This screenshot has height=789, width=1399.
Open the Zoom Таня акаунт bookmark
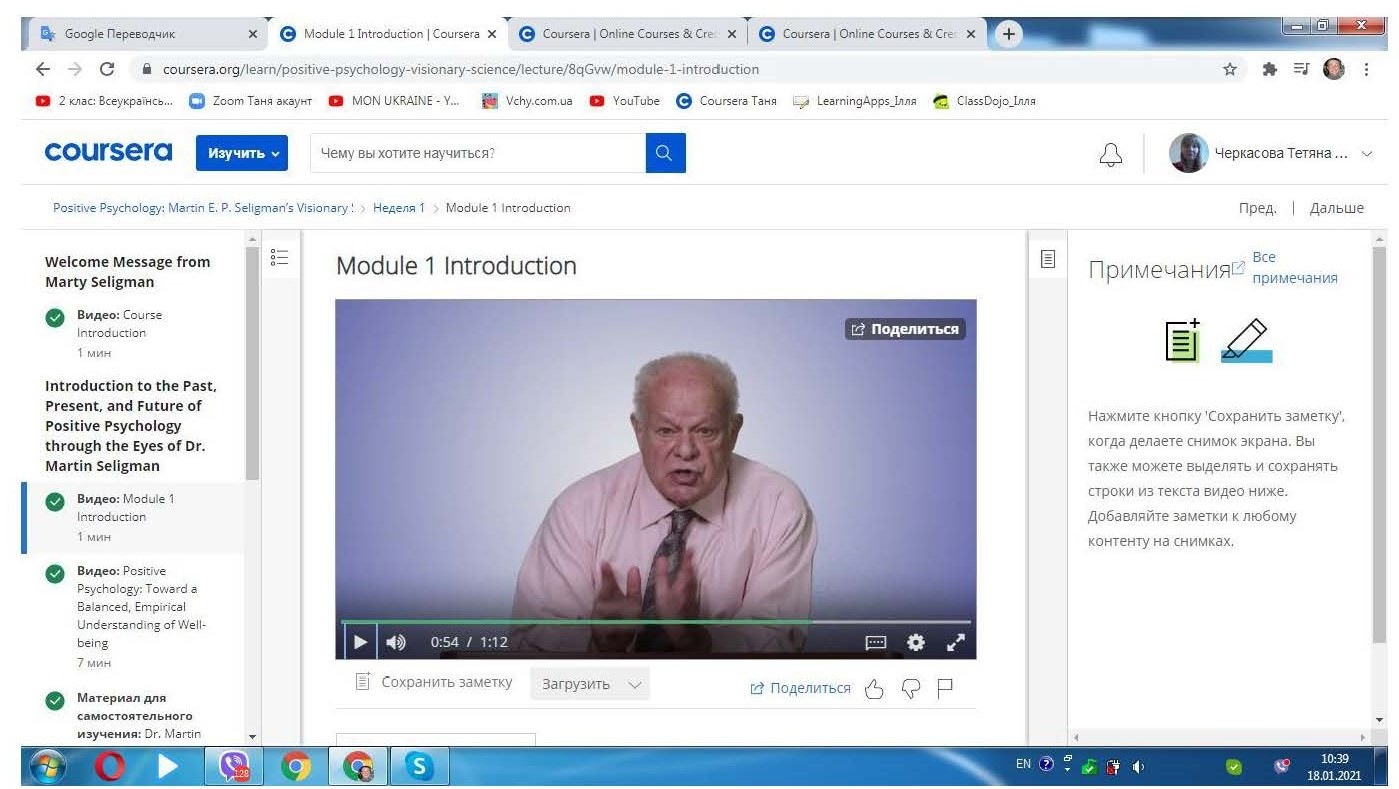coord(252,101)
